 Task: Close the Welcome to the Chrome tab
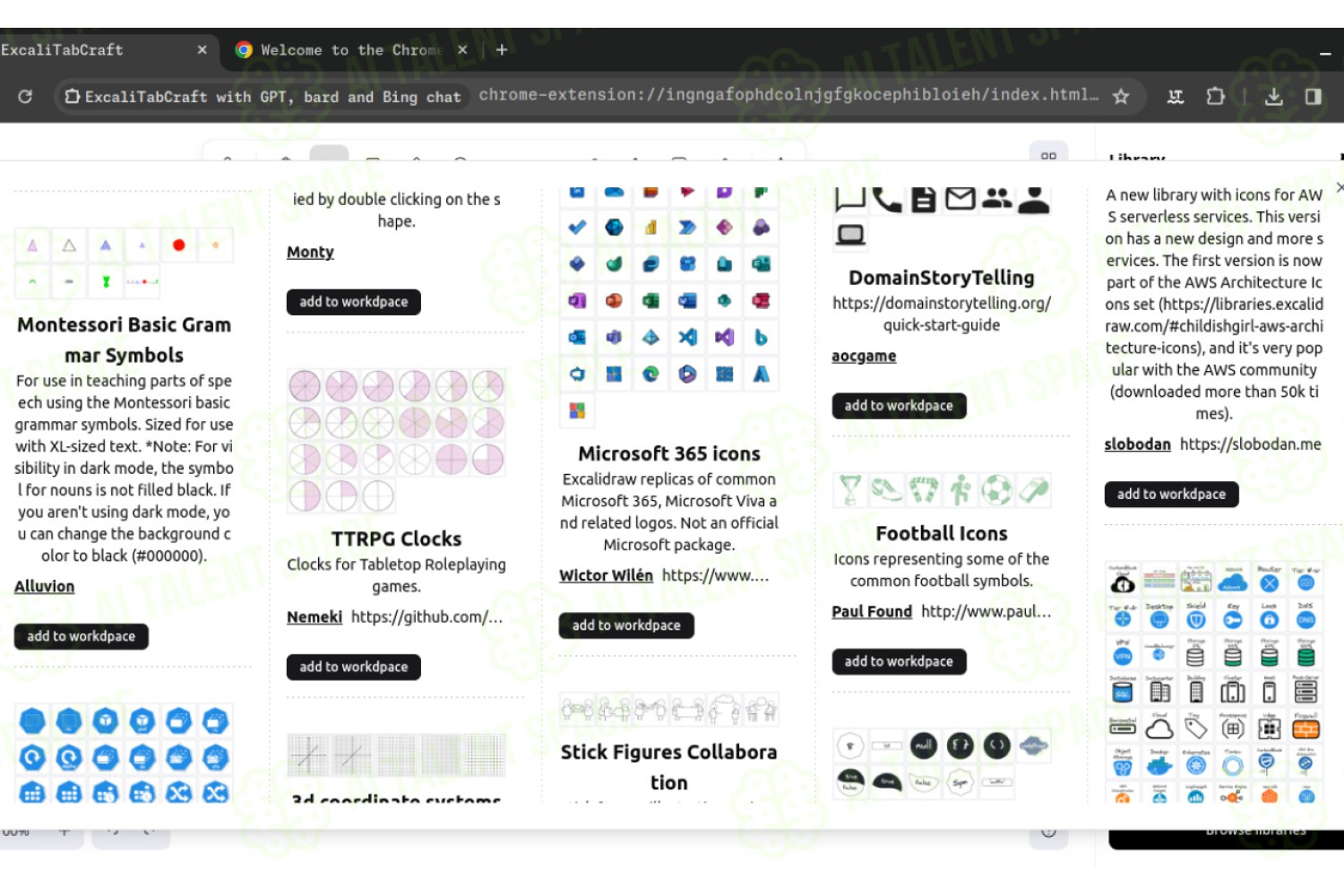pyautogui.click(x=462, y=50)
